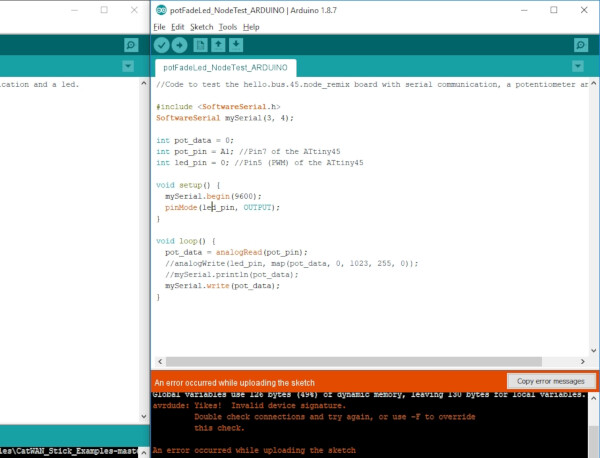Image resolution: width=600 pixels, height=458 pixels.
Task: Click the commented '//analogWrite(led_pin...' line
Action: (x=292, y=263)
